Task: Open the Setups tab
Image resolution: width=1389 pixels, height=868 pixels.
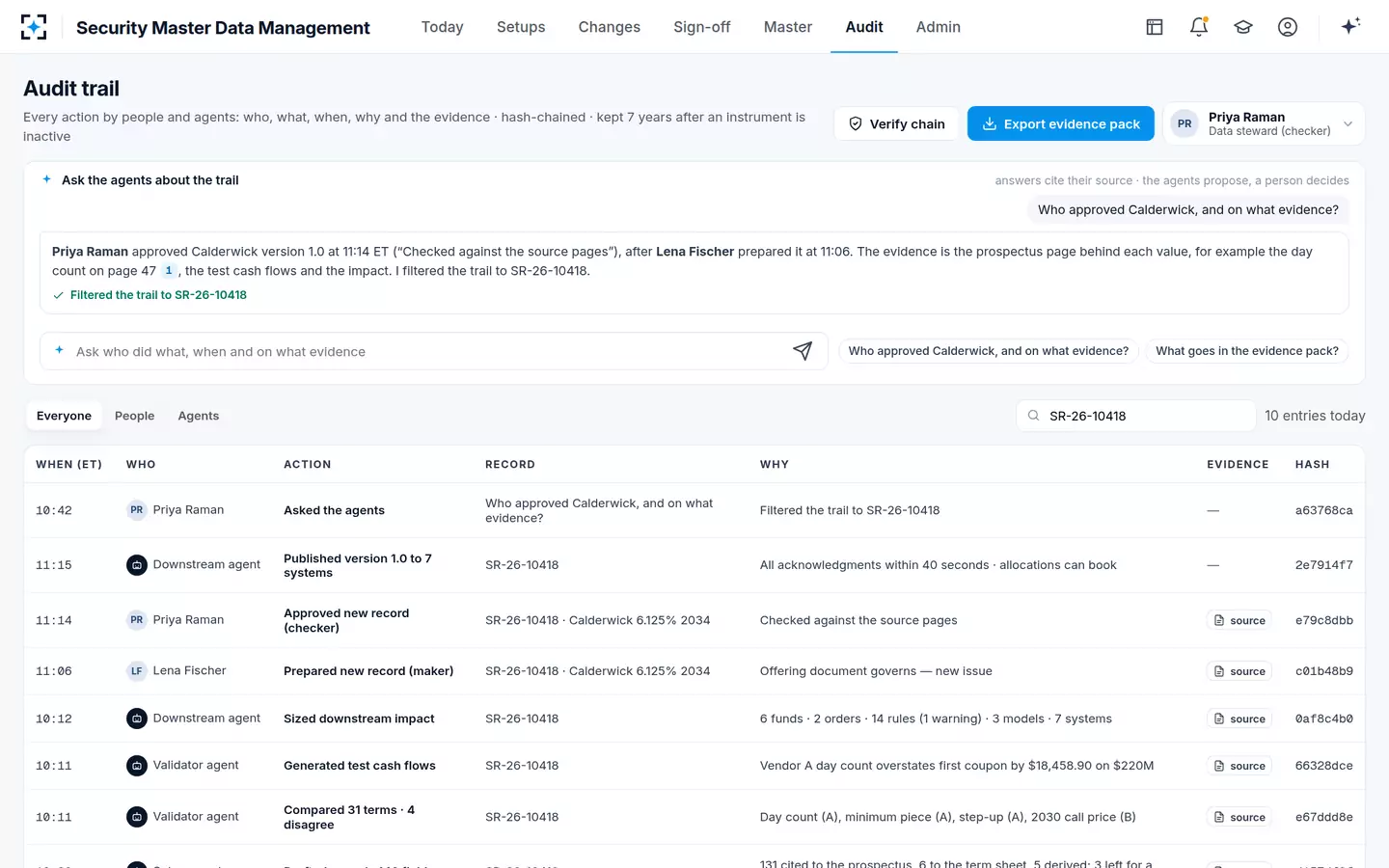Action: (521, 27)
